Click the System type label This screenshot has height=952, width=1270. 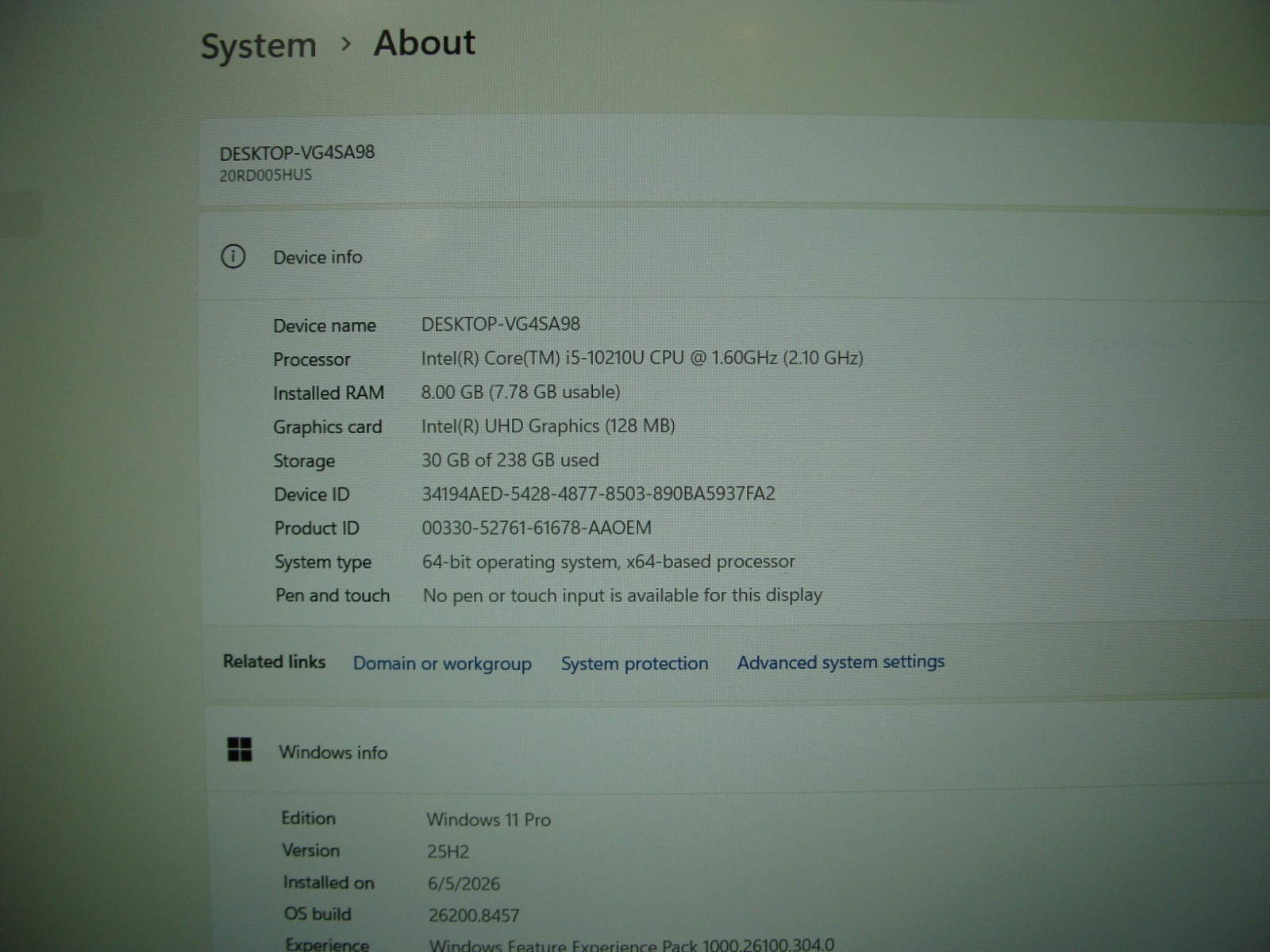323,562
